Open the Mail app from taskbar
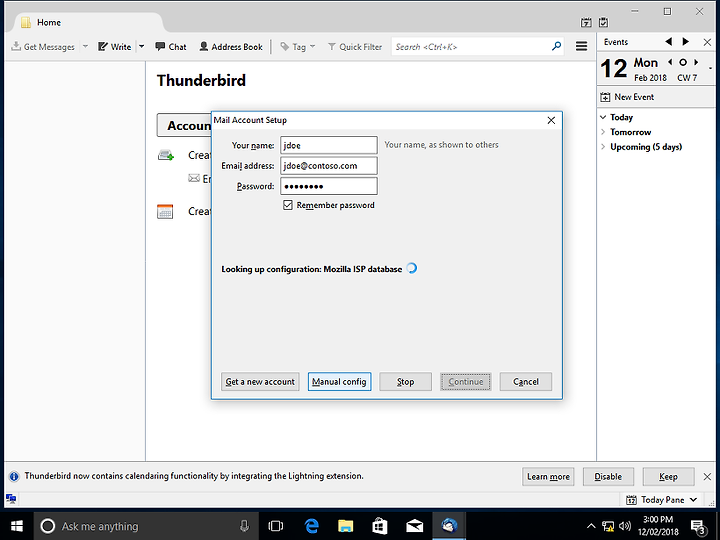Image resolution: width=720 pixels, height=540 pixels. [414, 526]
